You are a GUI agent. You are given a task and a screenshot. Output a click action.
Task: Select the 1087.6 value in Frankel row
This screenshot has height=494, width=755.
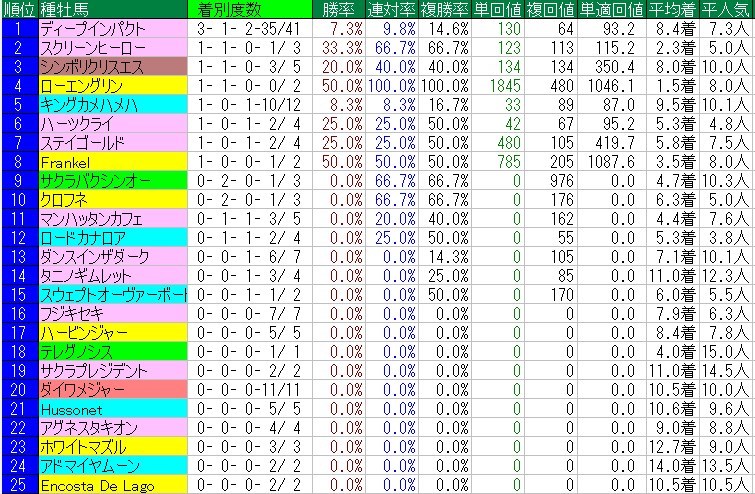(x=612, y=162)
